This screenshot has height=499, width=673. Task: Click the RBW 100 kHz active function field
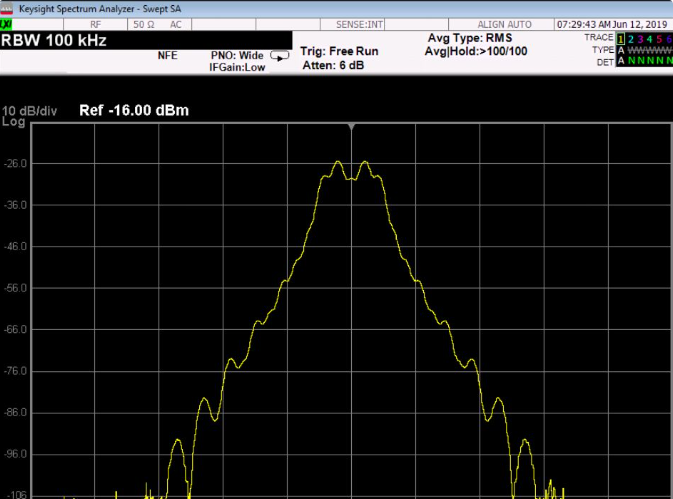[x=146, y=40]
